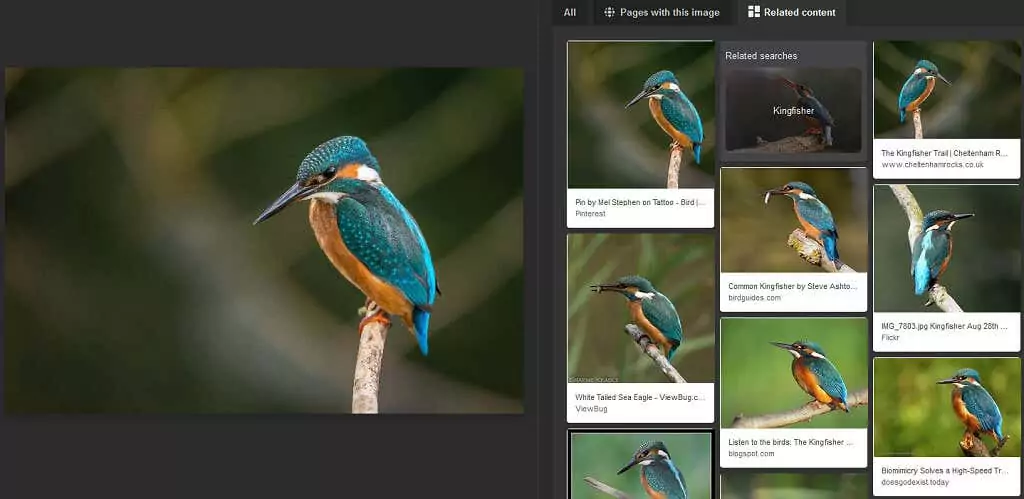Click the 'Pin by Mel Stephen on Tattoo' link
This screenshot has width=1024, height=499.
(x=639, y=202)
